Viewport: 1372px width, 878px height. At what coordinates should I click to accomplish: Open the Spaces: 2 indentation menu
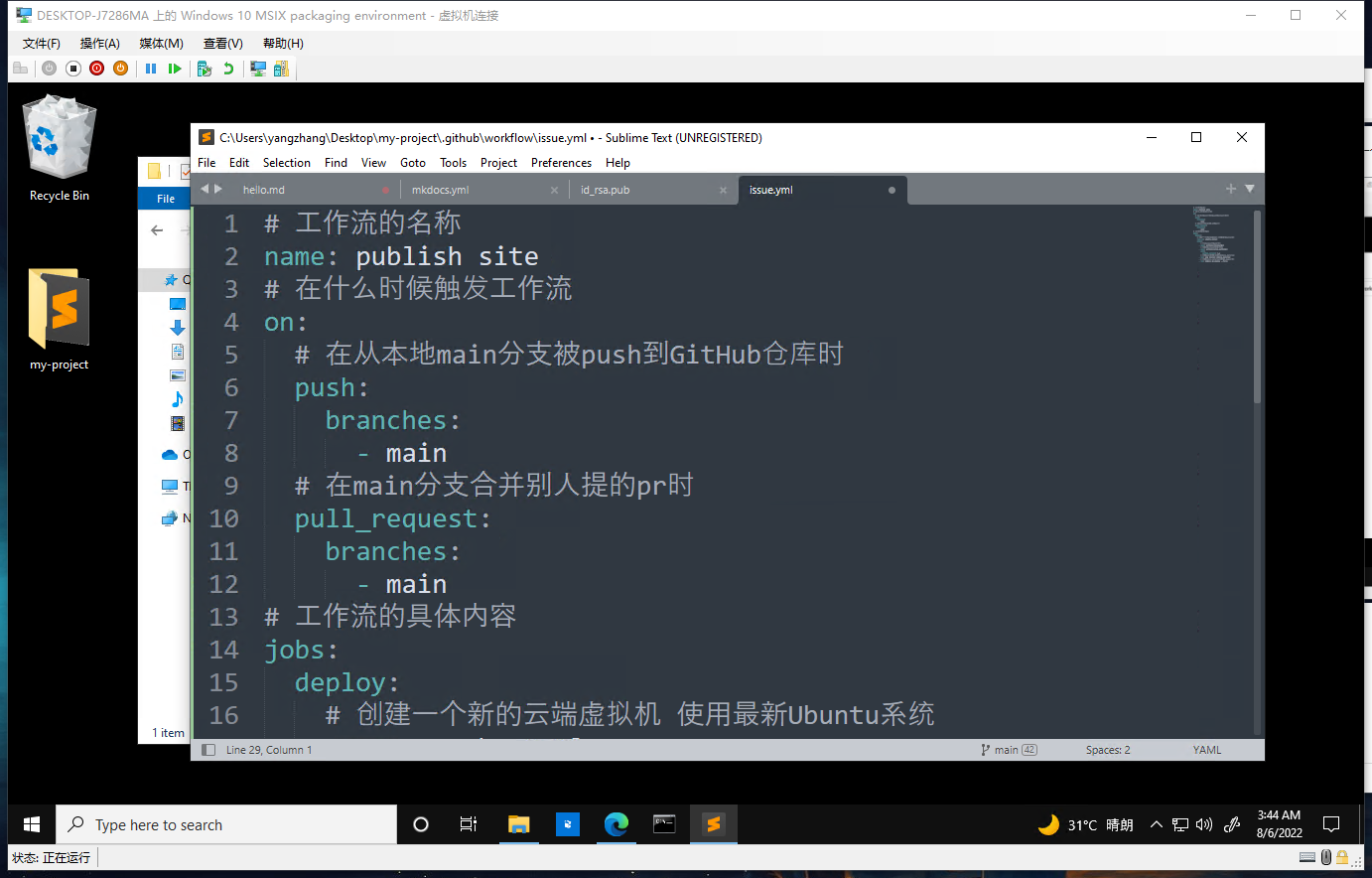[x=1107, y=750]
